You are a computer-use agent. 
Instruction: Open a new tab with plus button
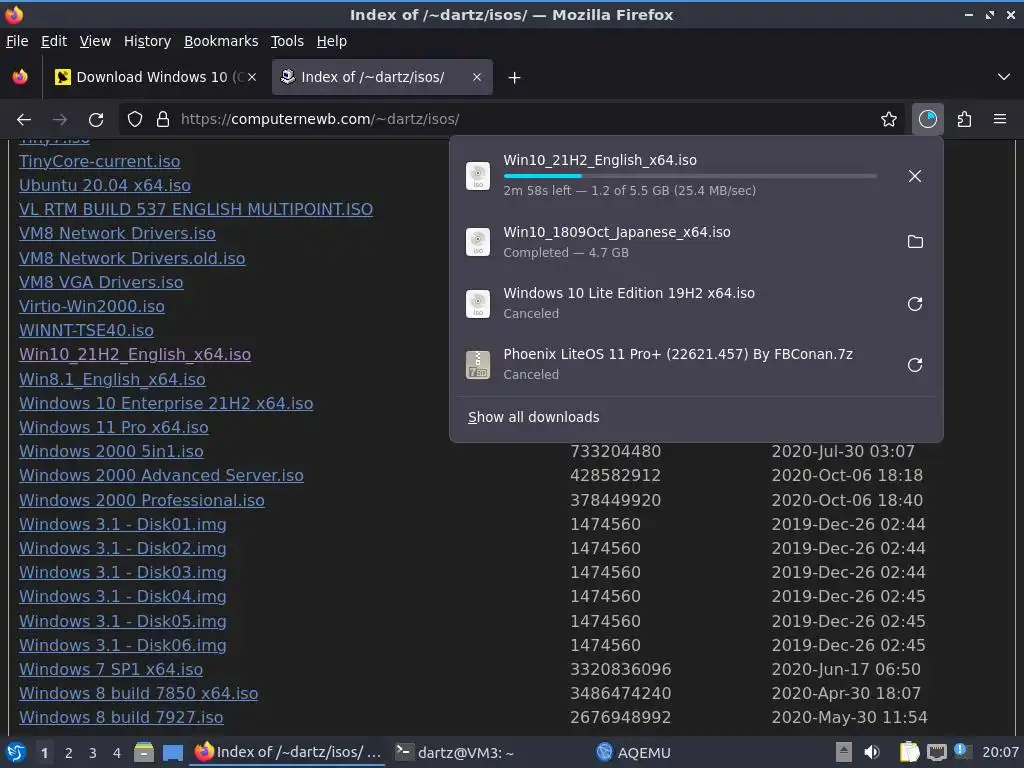click(x=515, y=78)
